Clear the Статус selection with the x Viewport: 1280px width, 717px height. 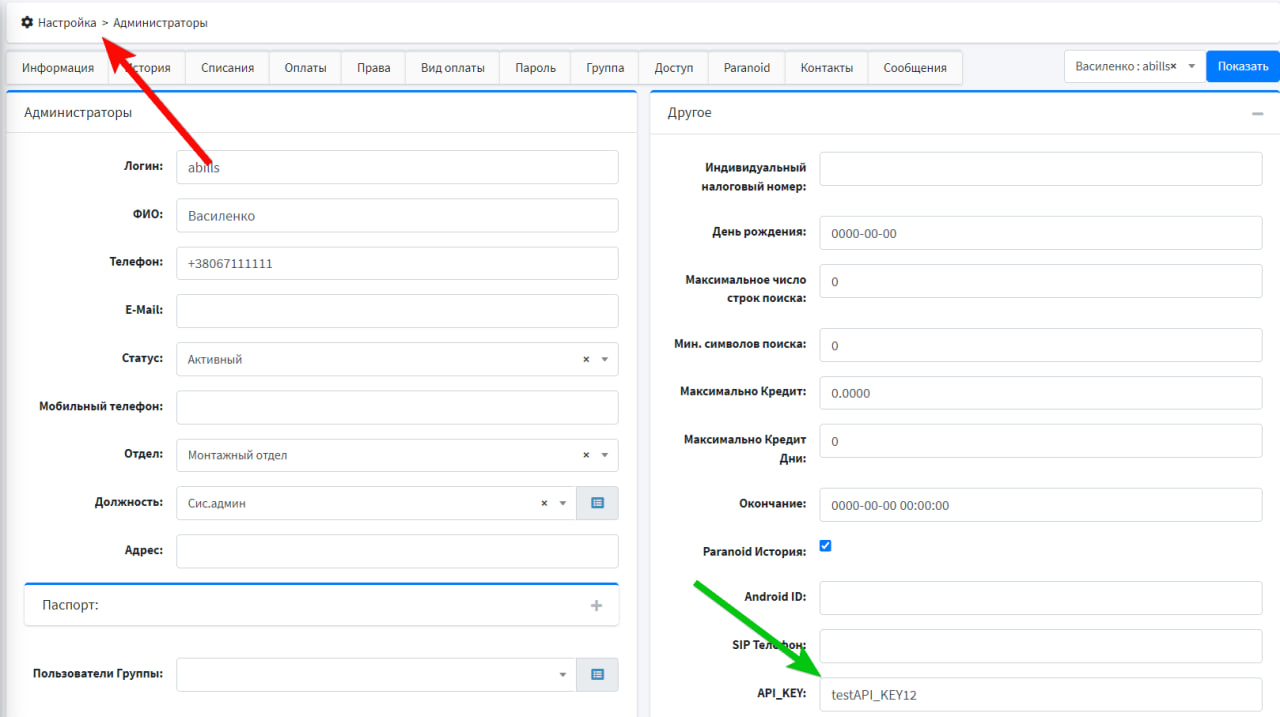[x=586, y=359]
